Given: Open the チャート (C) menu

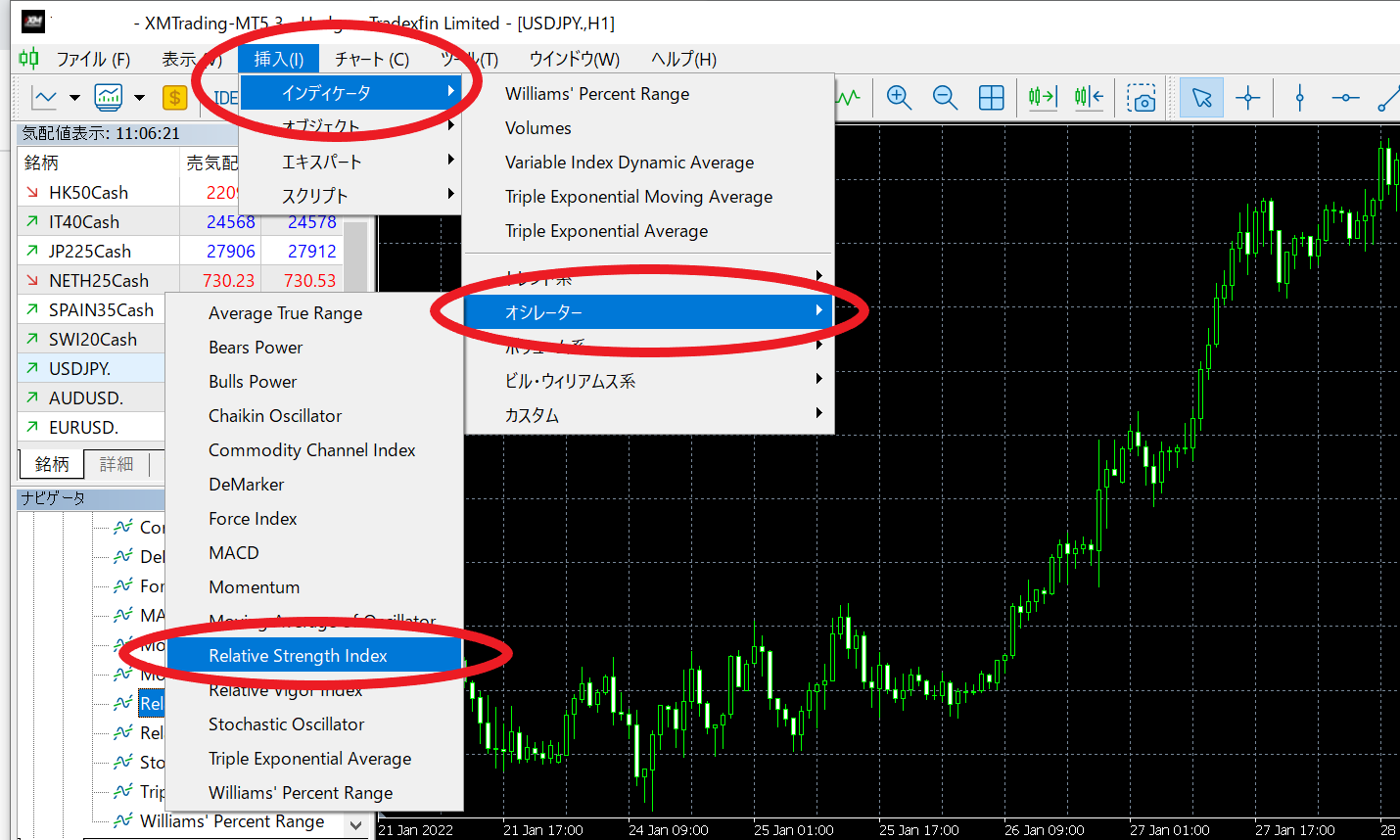Looking at the screenshot, I should coord(371,59).
